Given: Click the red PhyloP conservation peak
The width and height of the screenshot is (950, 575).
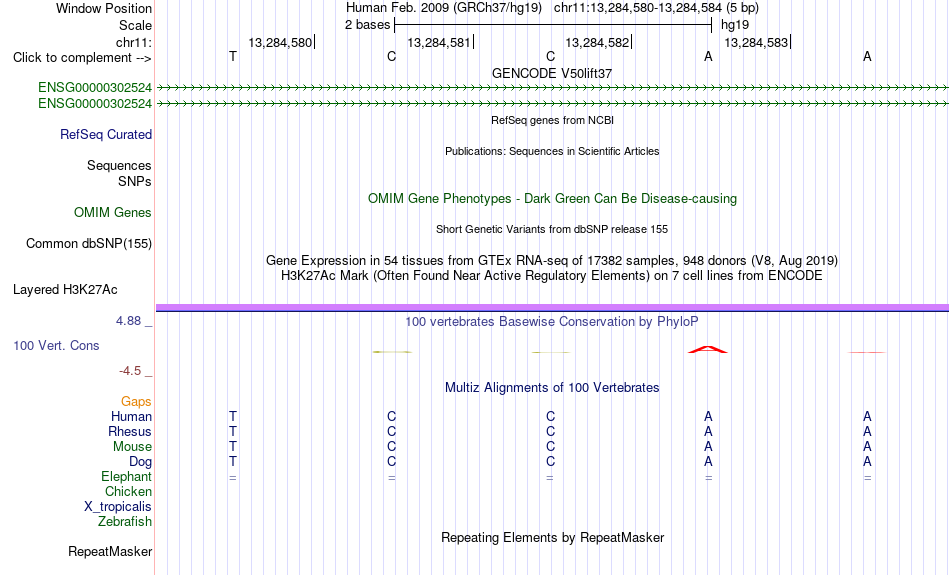Looking at the screenshot, I should coord(708,350).
